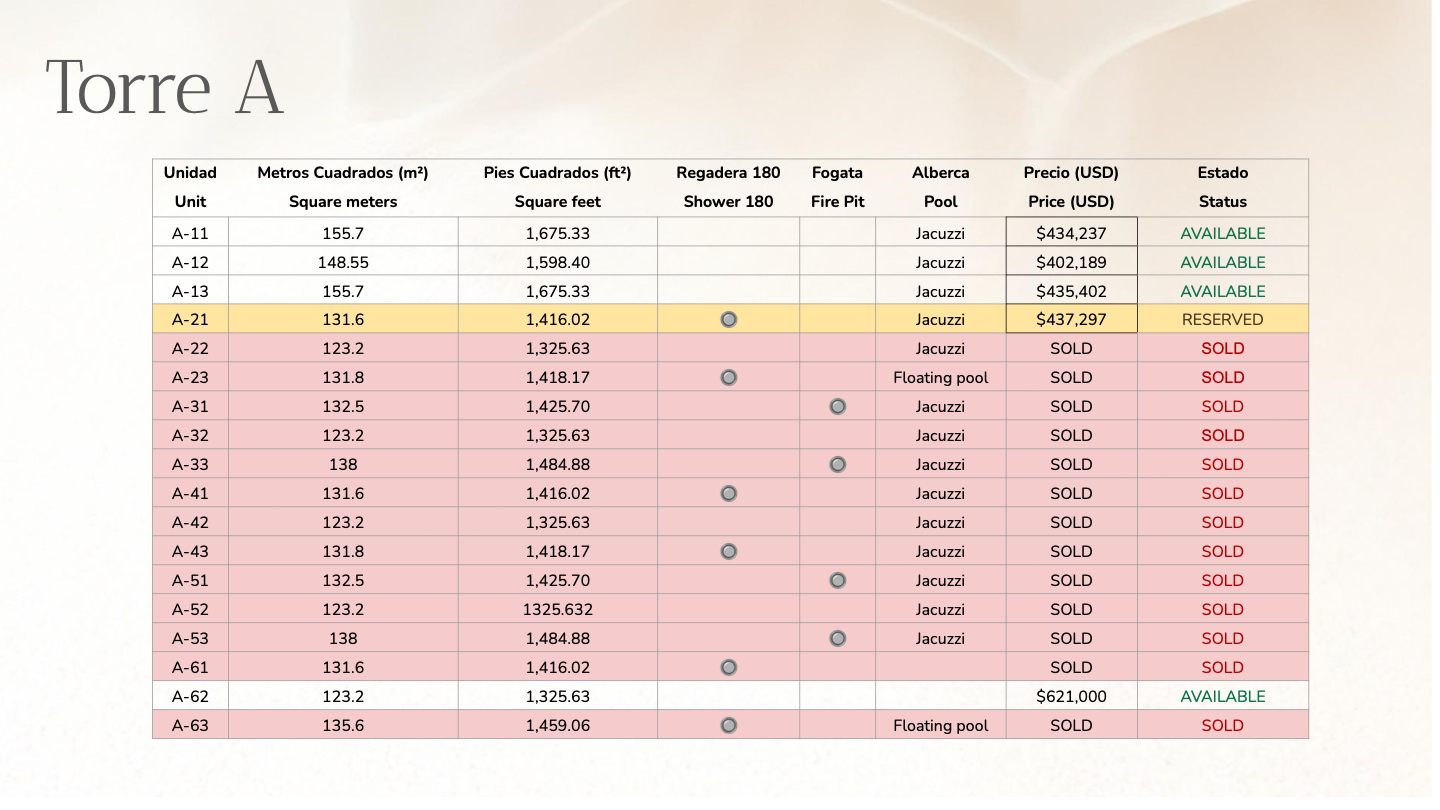Viewport: 1440px width, 810px height.
Task: Select the Floating pool cell for A-63
Action: [940, 726]
